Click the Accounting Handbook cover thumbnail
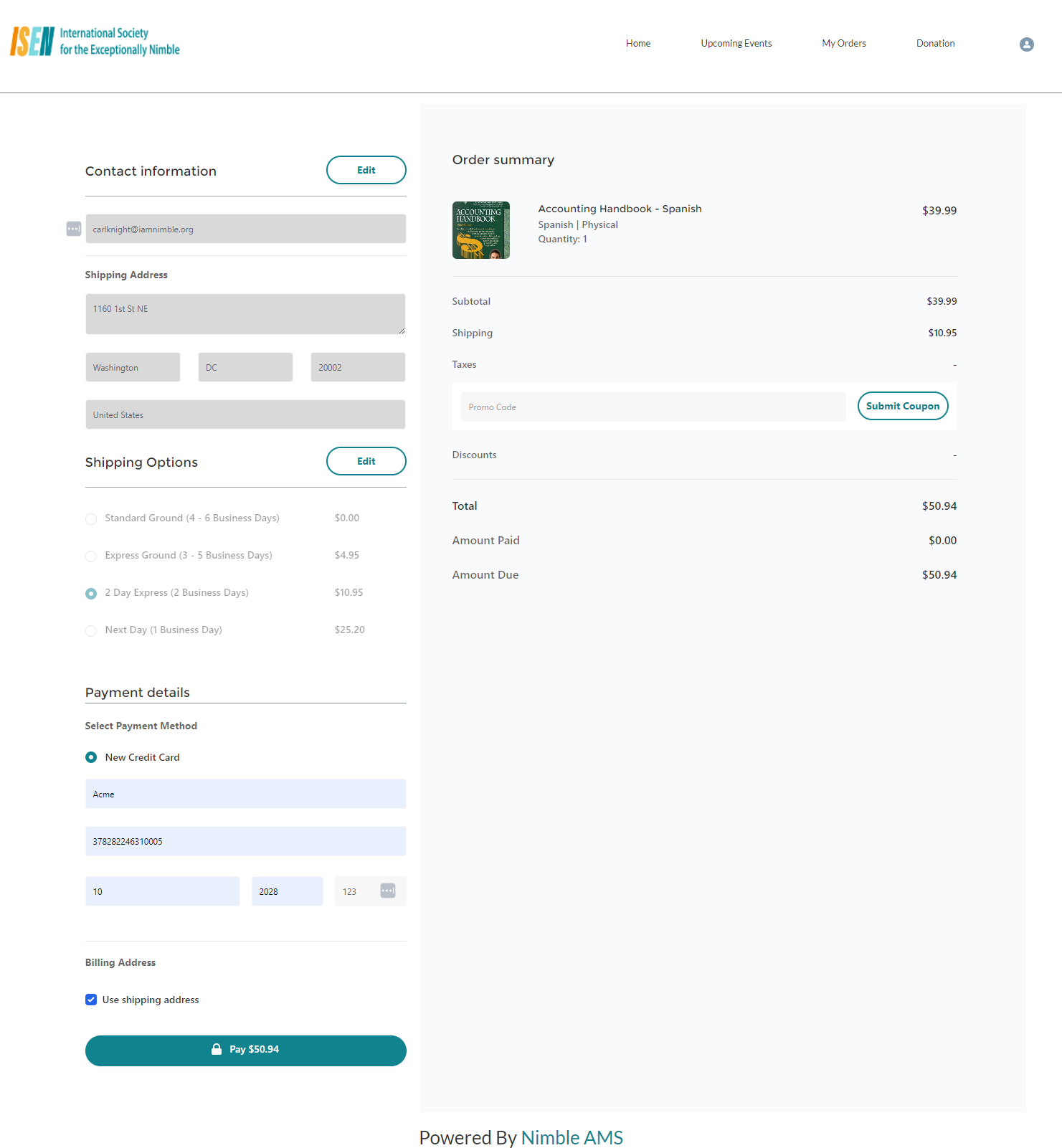Viewport: 1062px width, 1148px height. tap(480, 230)
